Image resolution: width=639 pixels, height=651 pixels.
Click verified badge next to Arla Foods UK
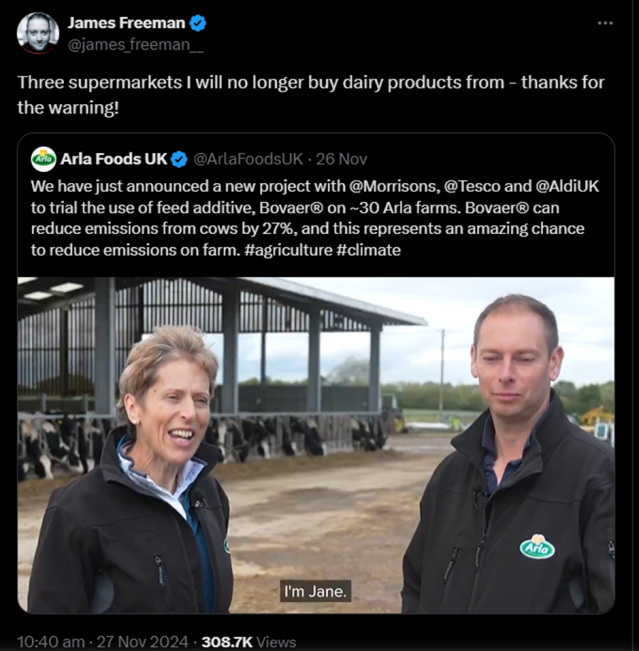tap(179, 159)
